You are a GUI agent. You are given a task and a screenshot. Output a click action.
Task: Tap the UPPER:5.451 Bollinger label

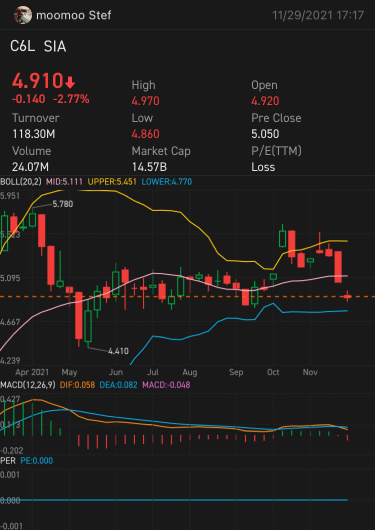(x=112, y=182)
